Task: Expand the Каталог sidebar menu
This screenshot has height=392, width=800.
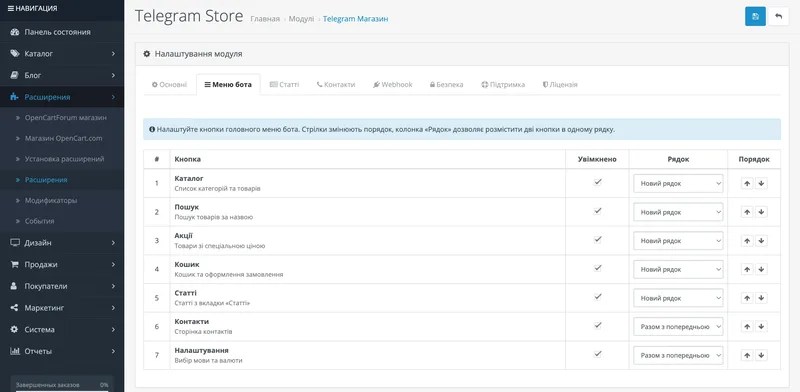Action: point(62,54)
